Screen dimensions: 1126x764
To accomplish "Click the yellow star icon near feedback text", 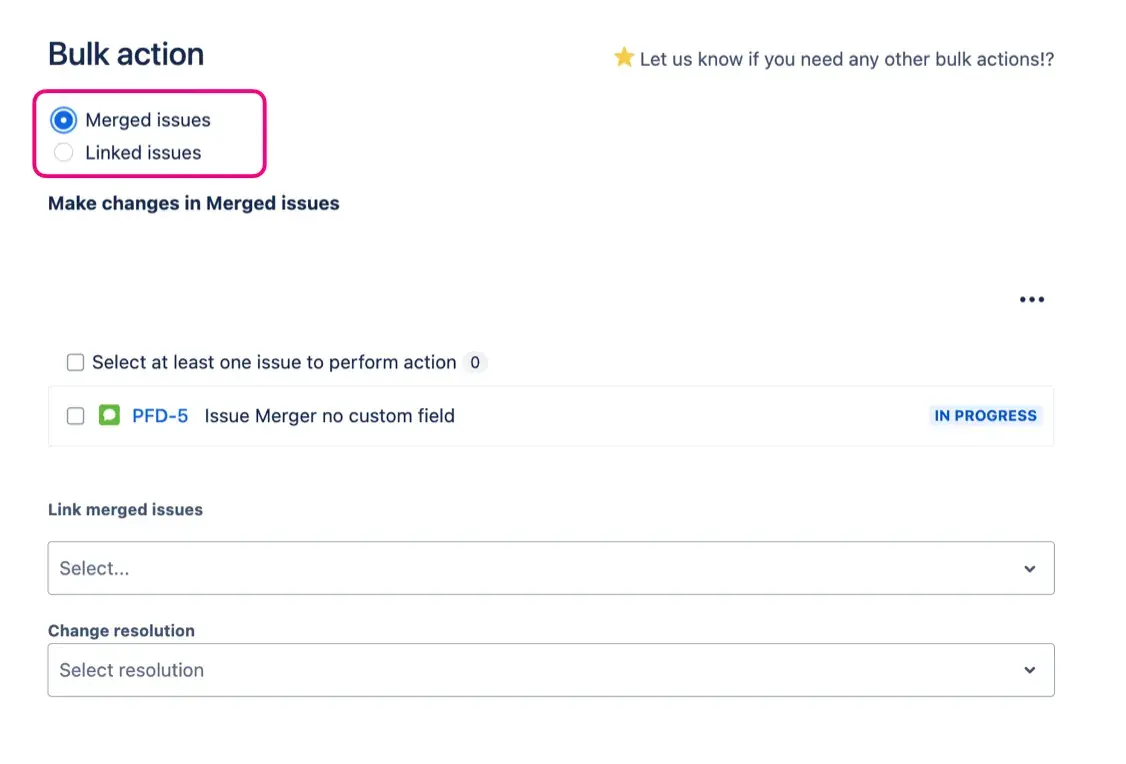I will click(x=623, y=58).
